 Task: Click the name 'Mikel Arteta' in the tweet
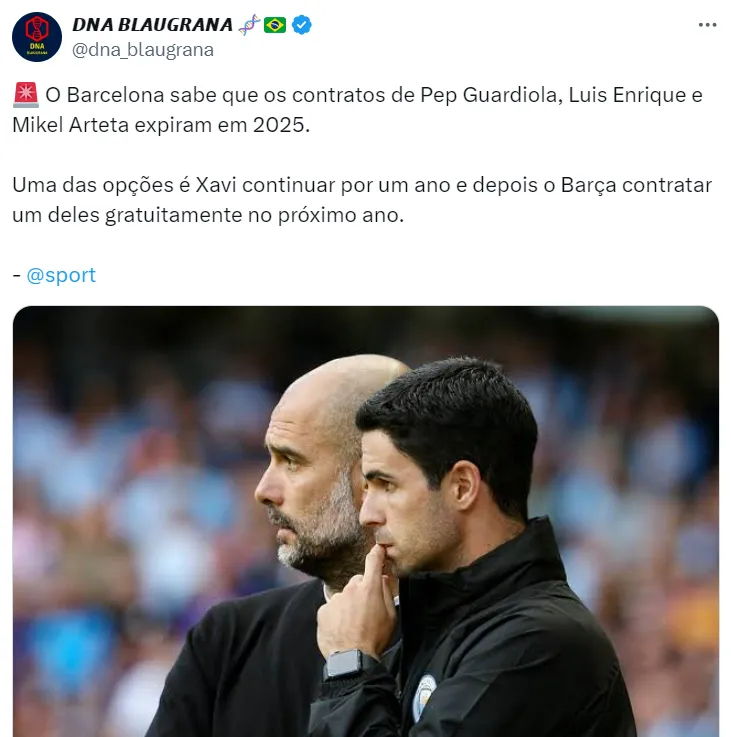71,125
